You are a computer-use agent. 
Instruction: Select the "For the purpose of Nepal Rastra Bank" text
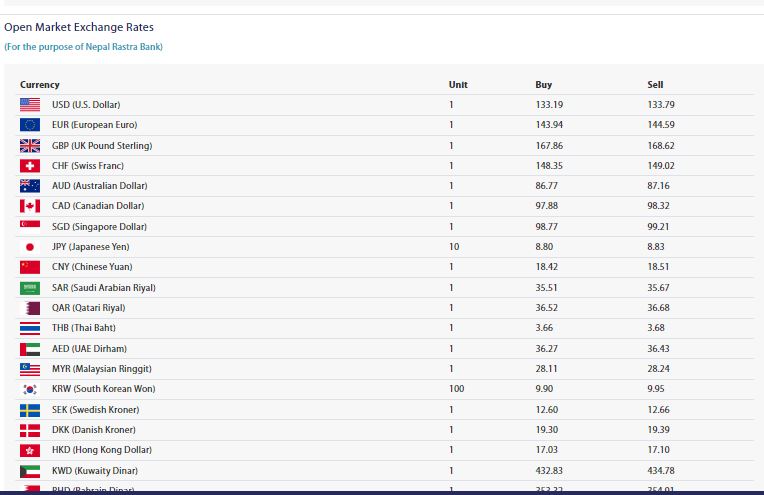[83, 47]
